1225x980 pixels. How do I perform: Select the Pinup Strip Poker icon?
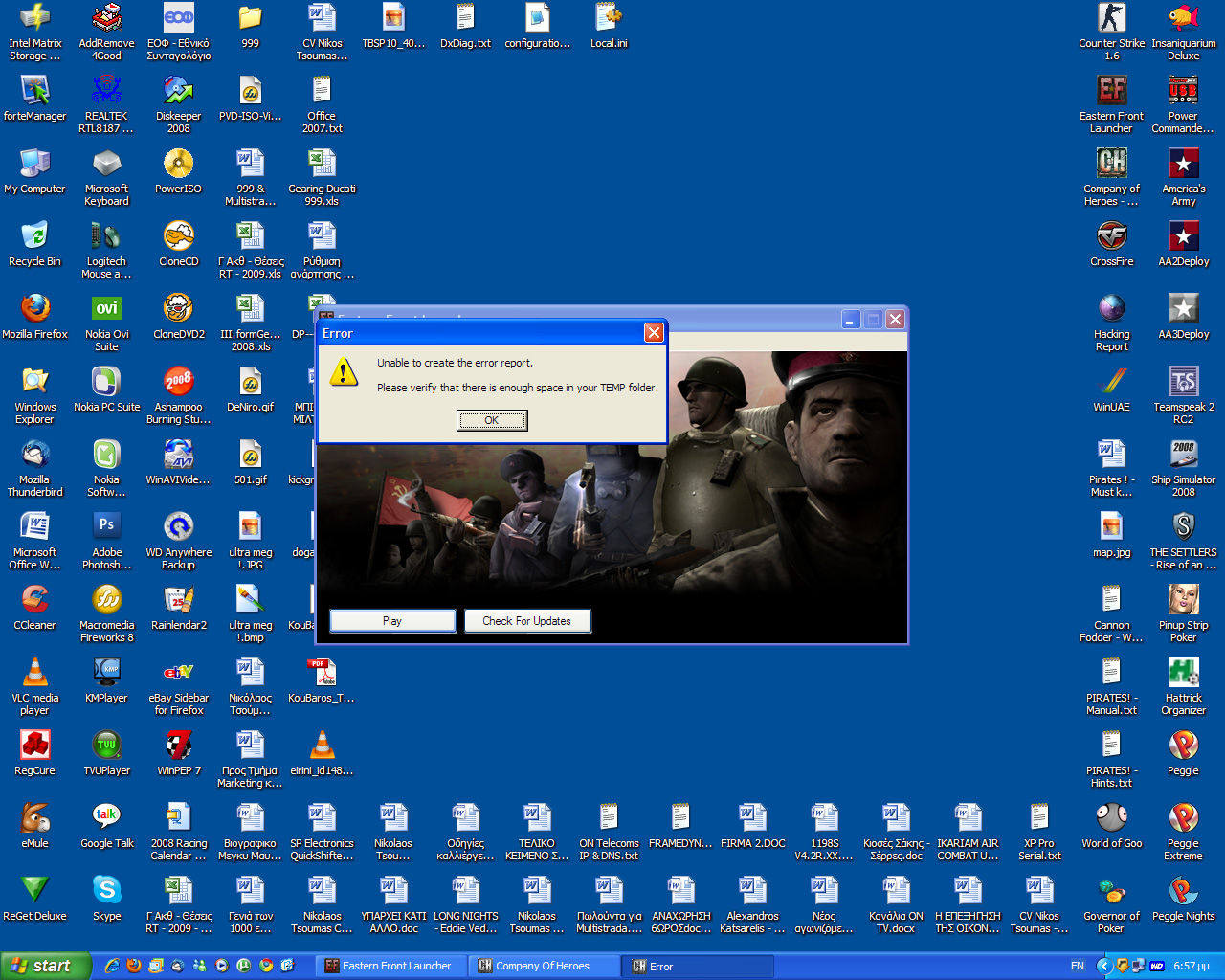(x=1184, y=613)
